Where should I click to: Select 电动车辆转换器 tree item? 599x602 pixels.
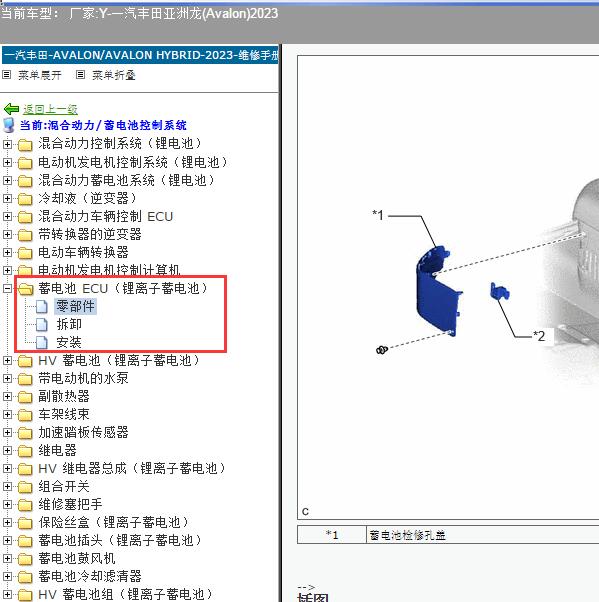coord(83,253)
